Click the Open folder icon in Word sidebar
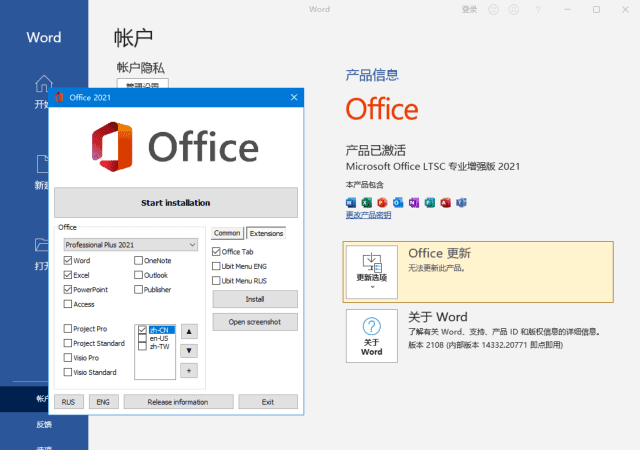The width and height of the screenshot is (640, 450). pyautogui.click(x=42, y=245)
